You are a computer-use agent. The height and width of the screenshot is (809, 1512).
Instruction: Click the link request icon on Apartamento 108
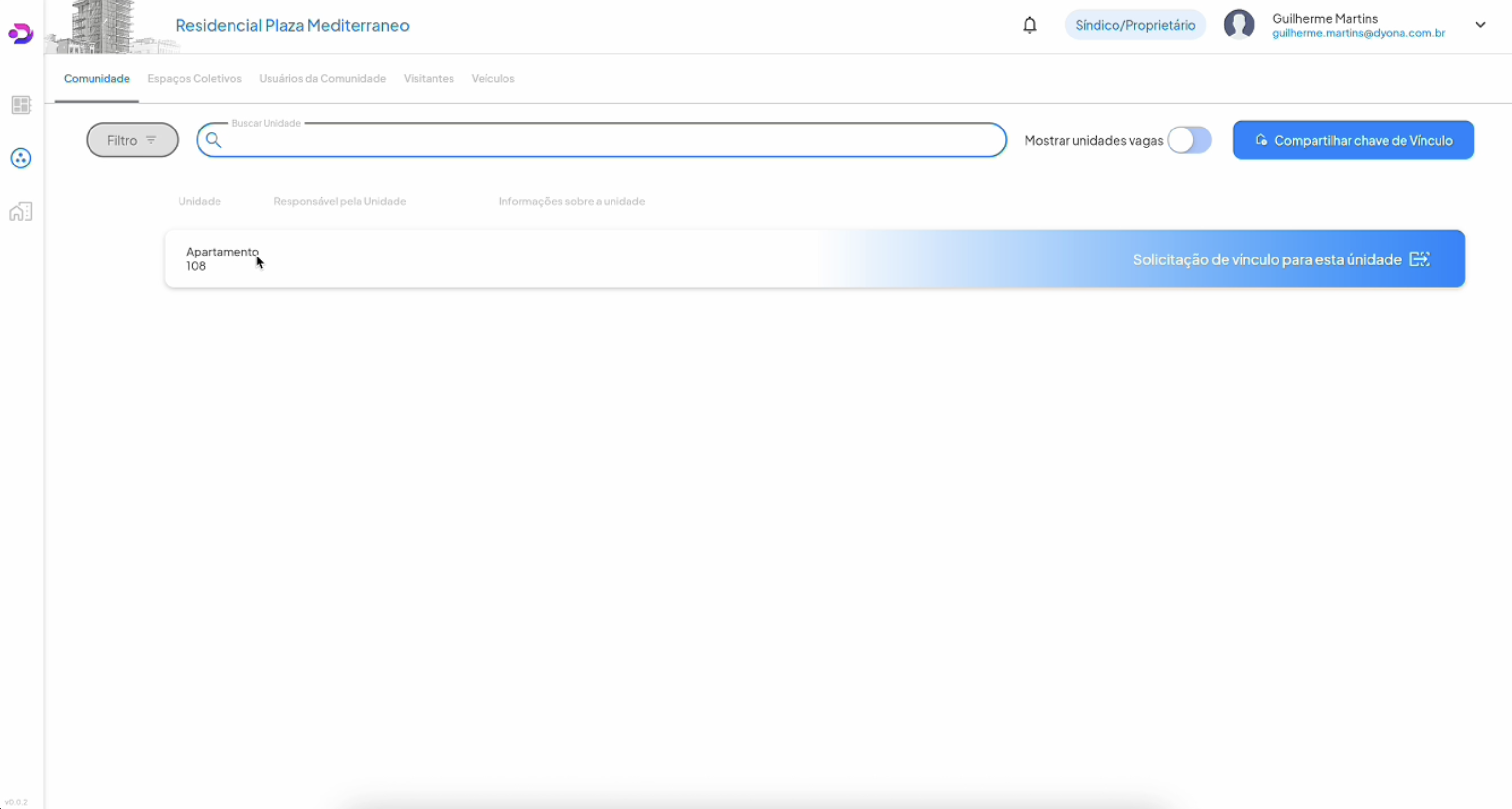(1420, 259)
